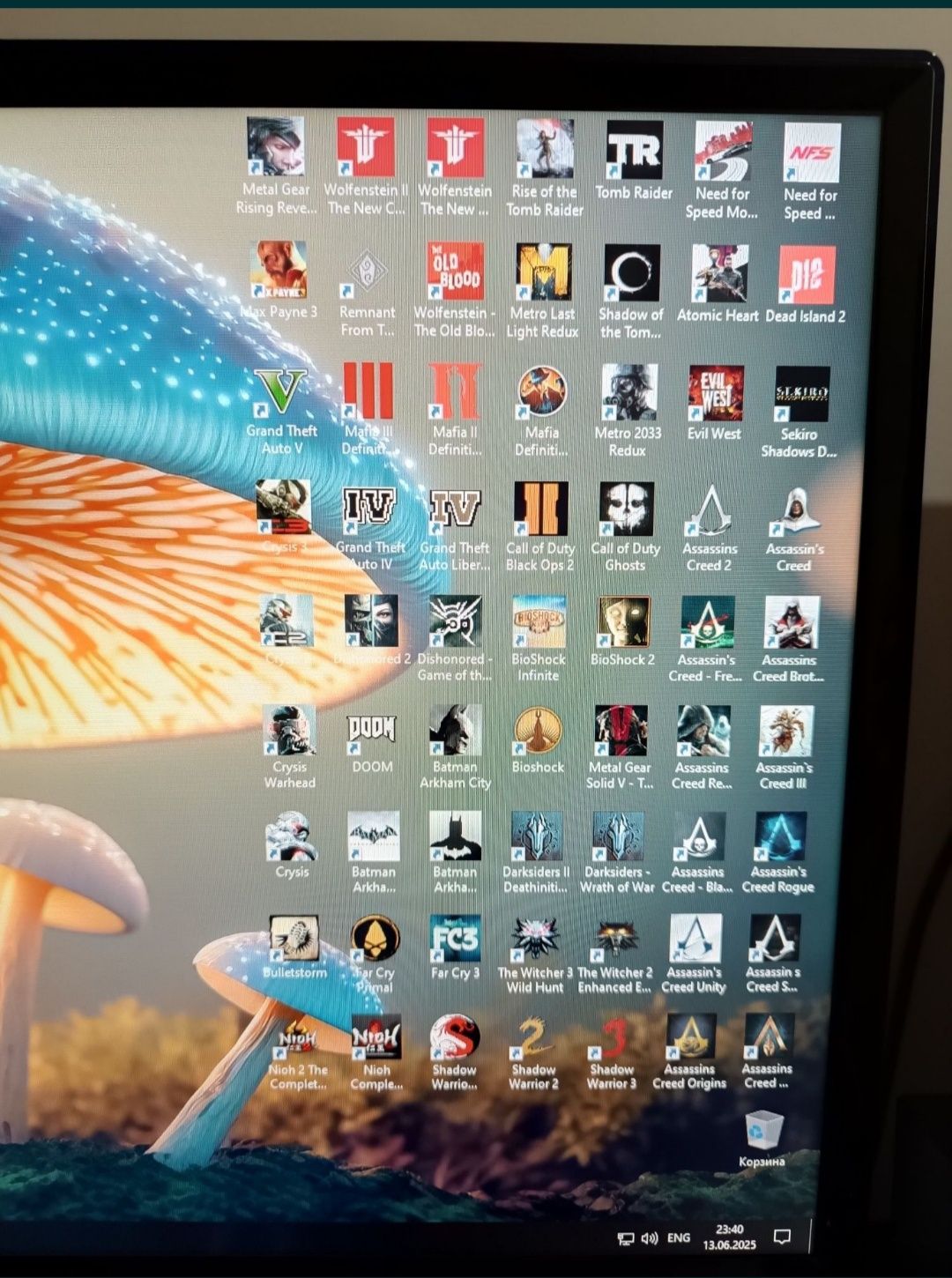
Task: Select Shadow of the Tom... icon
Action: (x=631, y=273)
